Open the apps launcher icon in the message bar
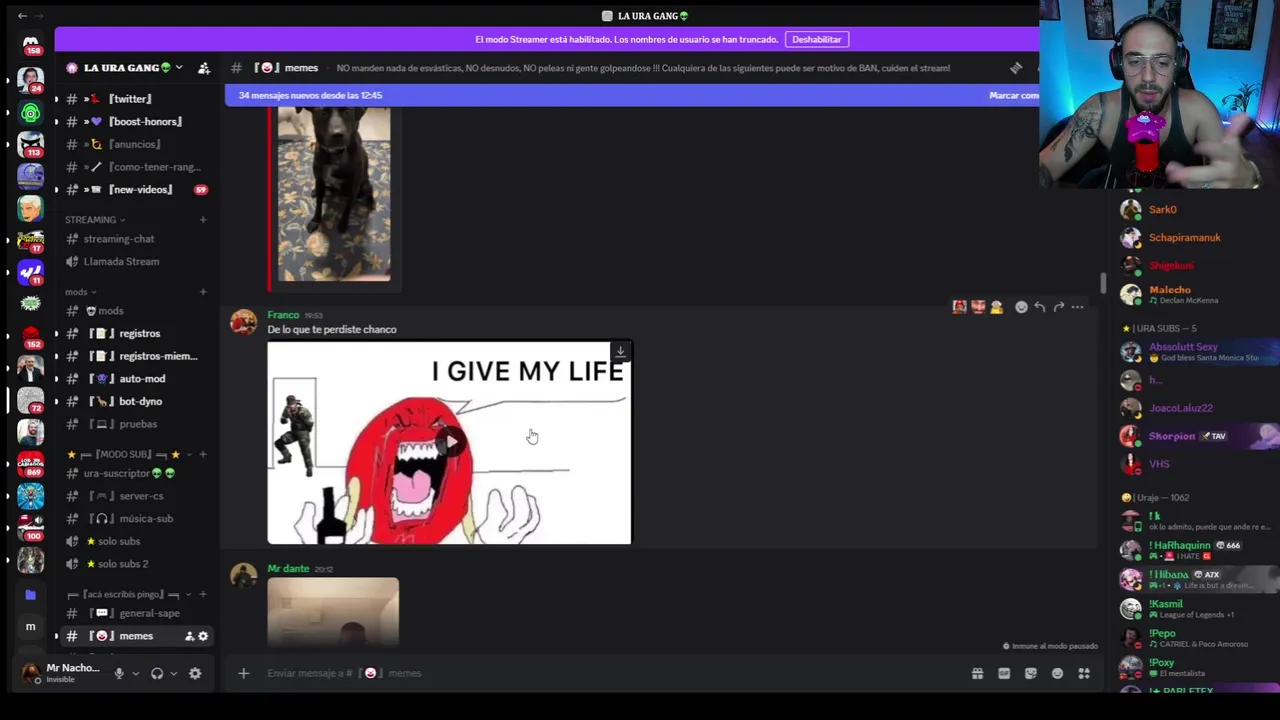Image resolution: width=1280 pixels, height=720 pixels. pos(1084,673)
